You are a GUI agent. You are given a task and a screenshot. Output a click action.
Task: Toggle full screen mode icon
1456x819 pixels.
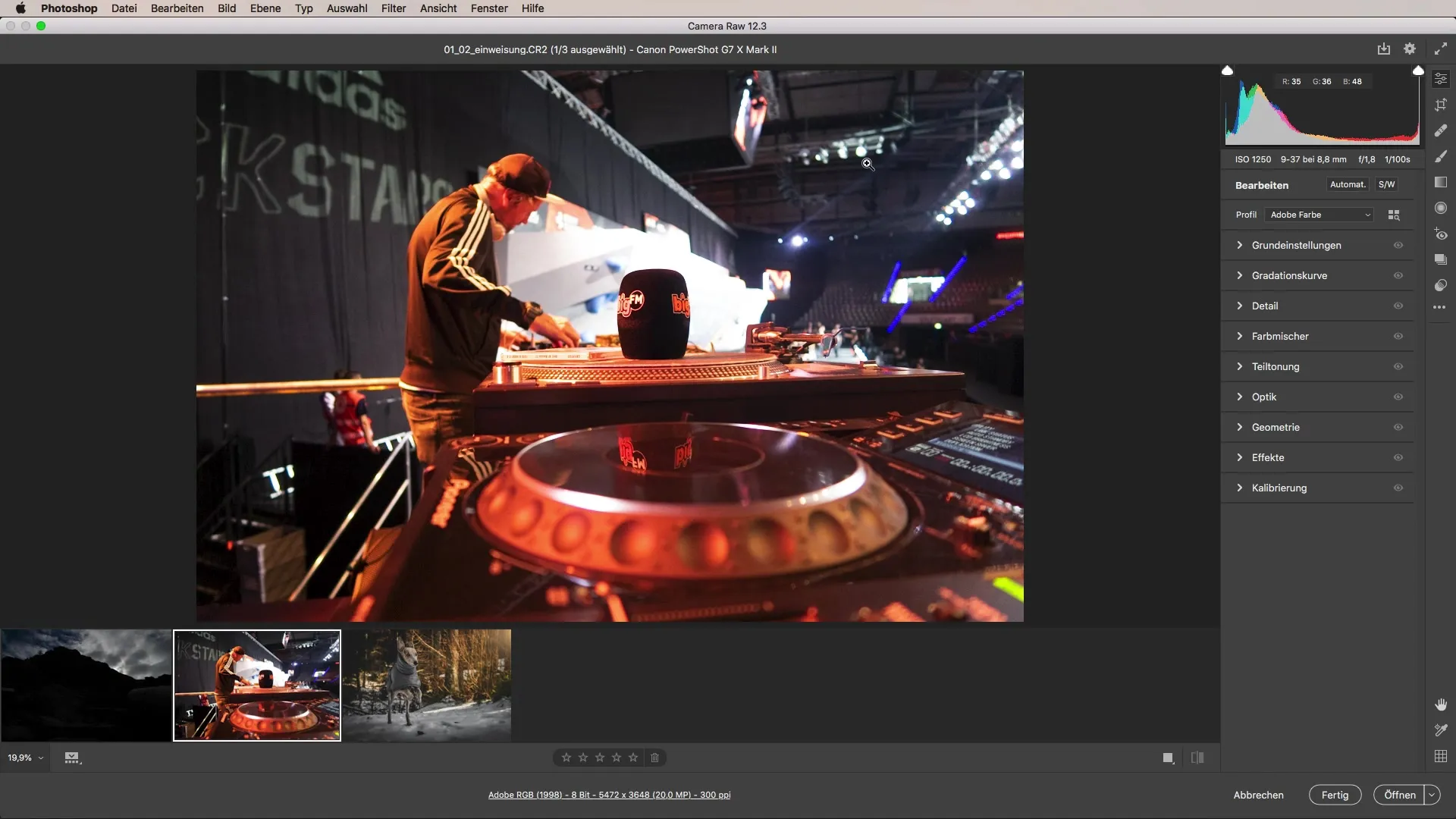point(1441,49)
